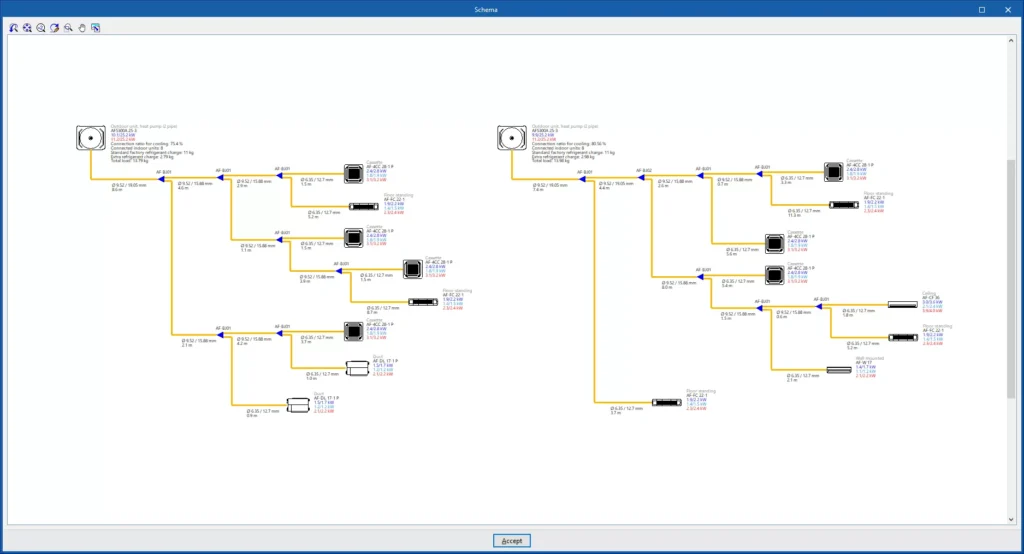Click the bottom-most Duct unit in left system
Screen dimensions: 1024x554
(x=299, y=405)
